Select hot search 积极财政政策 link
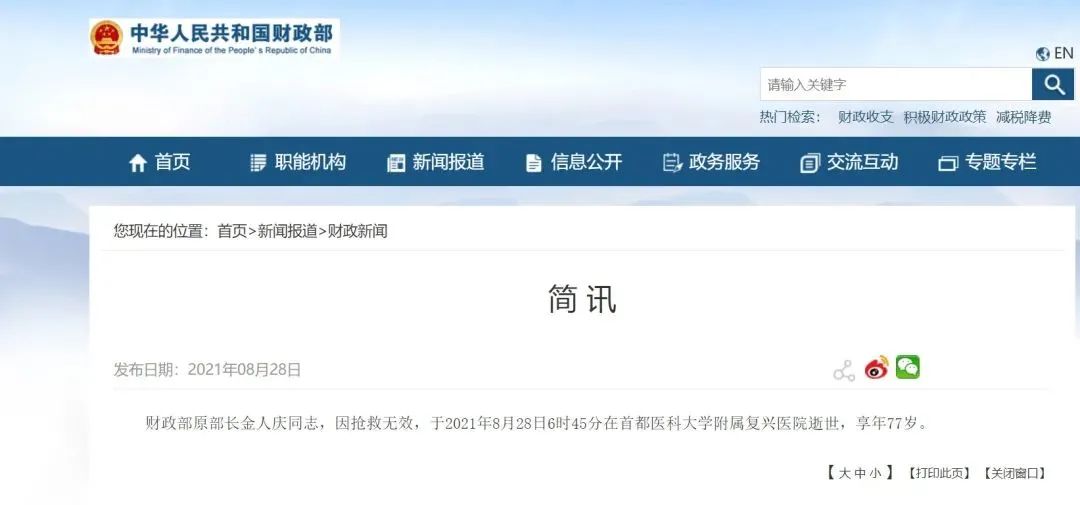The image size is (1080, 505). [944, 117]
